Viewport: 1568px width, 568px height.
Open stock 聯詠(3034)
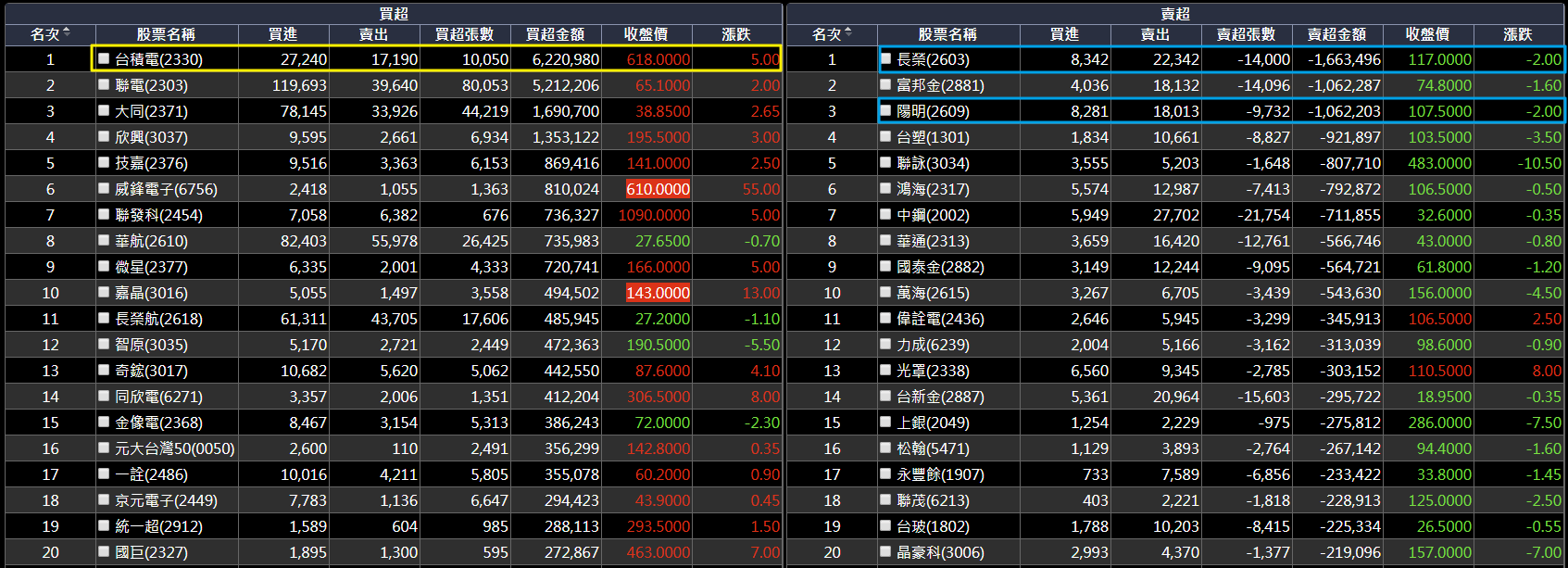[933, 163]
